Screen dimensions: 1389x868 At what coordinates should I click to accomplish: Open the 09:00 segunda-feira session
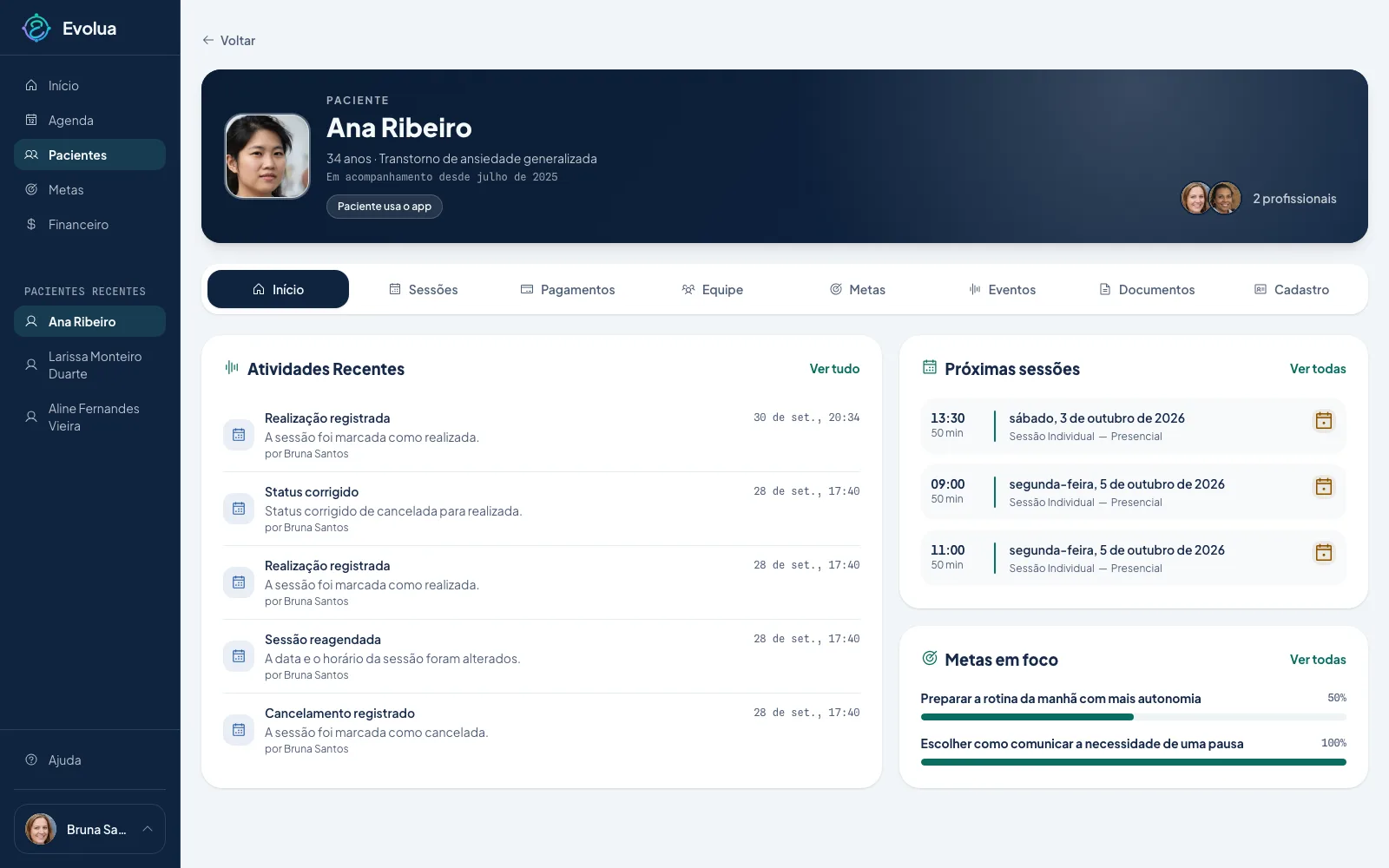1133,492
